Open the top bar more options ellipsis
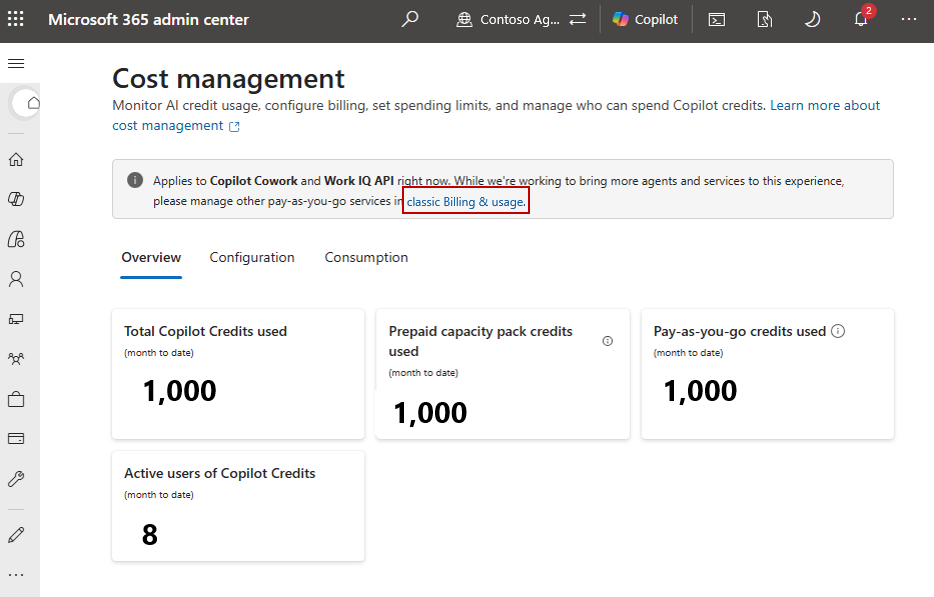The image size is (934, 597). point(909,20)
